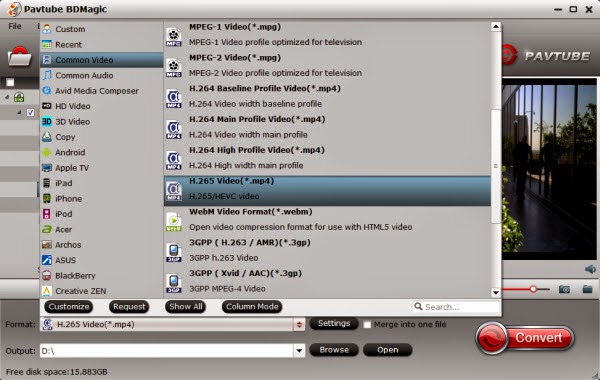Open snapshot folder icon under preview
This screenshot has width=600, height=380.
pyautogui.click(x=587, y=289)
